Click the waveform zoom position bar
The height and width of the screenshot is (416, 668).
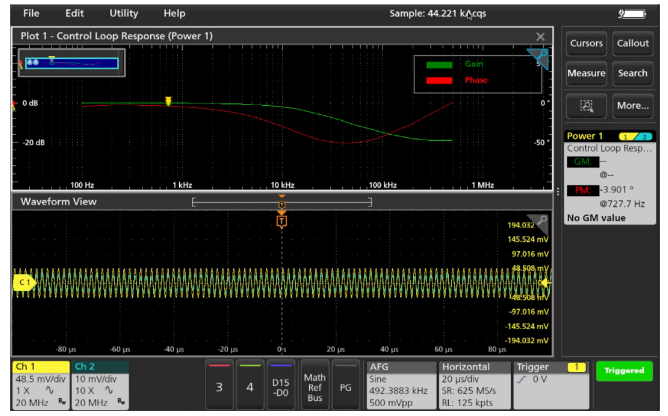coord(282,202)
